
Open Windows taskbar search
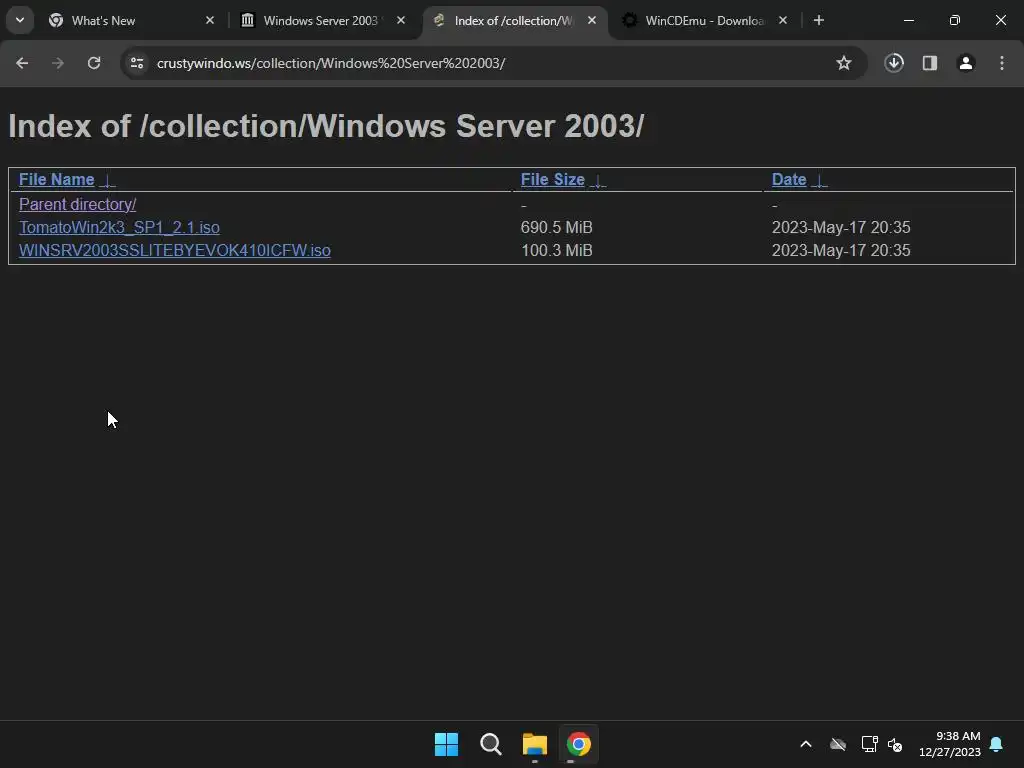coord(490,744)
